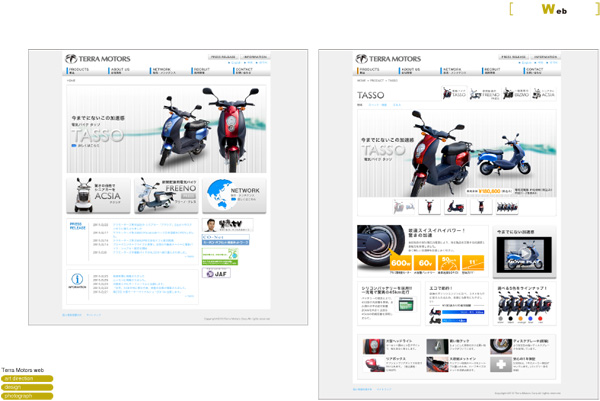Click the PRESS RELEASE heading in news box
This screenshot has width=600, height=401.
coord(78,226)
